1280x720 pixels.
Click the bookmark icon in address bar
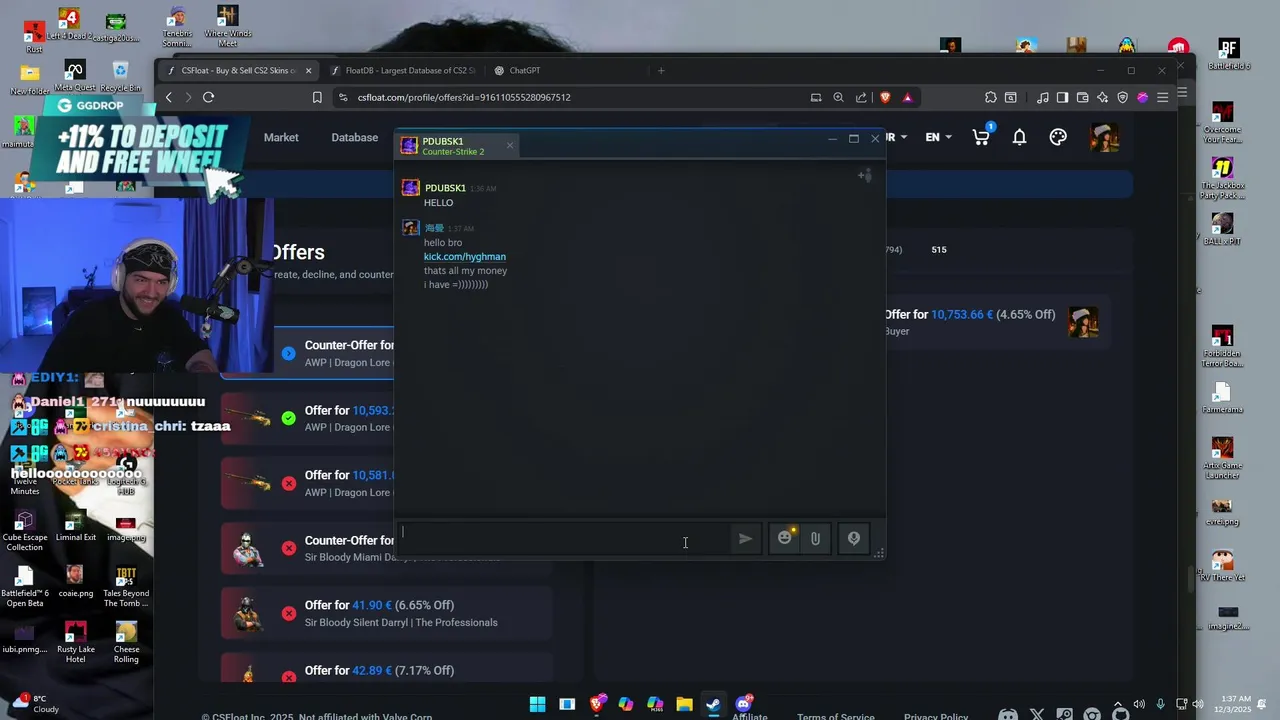click(x=317, y=97)
